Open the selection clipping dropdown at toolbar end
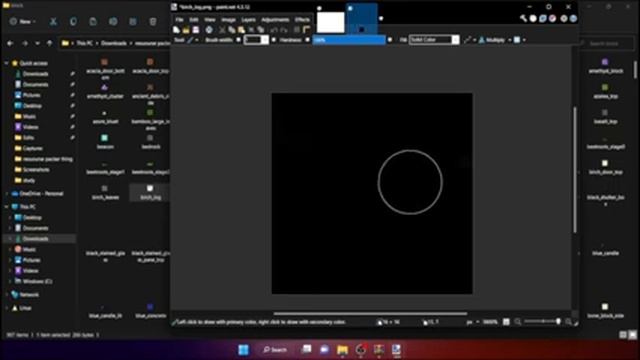640x360 pixels. (519, 40)
